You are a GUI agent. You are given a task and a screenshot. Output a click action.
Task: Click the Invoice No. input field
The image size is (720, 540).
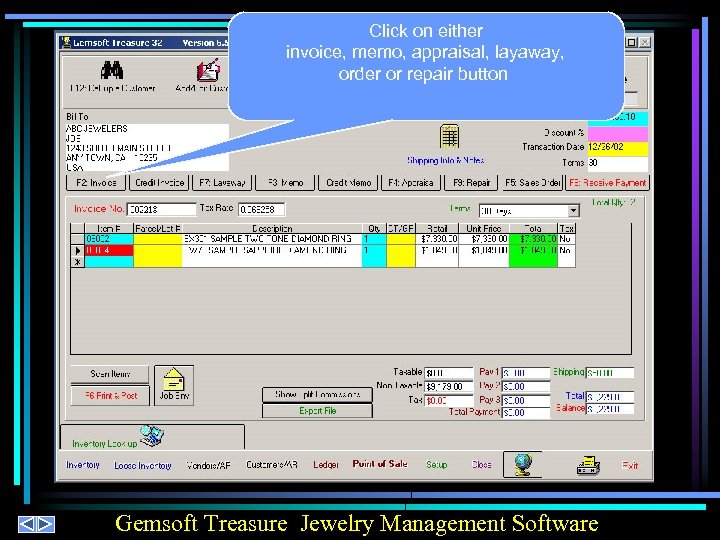pyautogui.click(x=161, y=209)
